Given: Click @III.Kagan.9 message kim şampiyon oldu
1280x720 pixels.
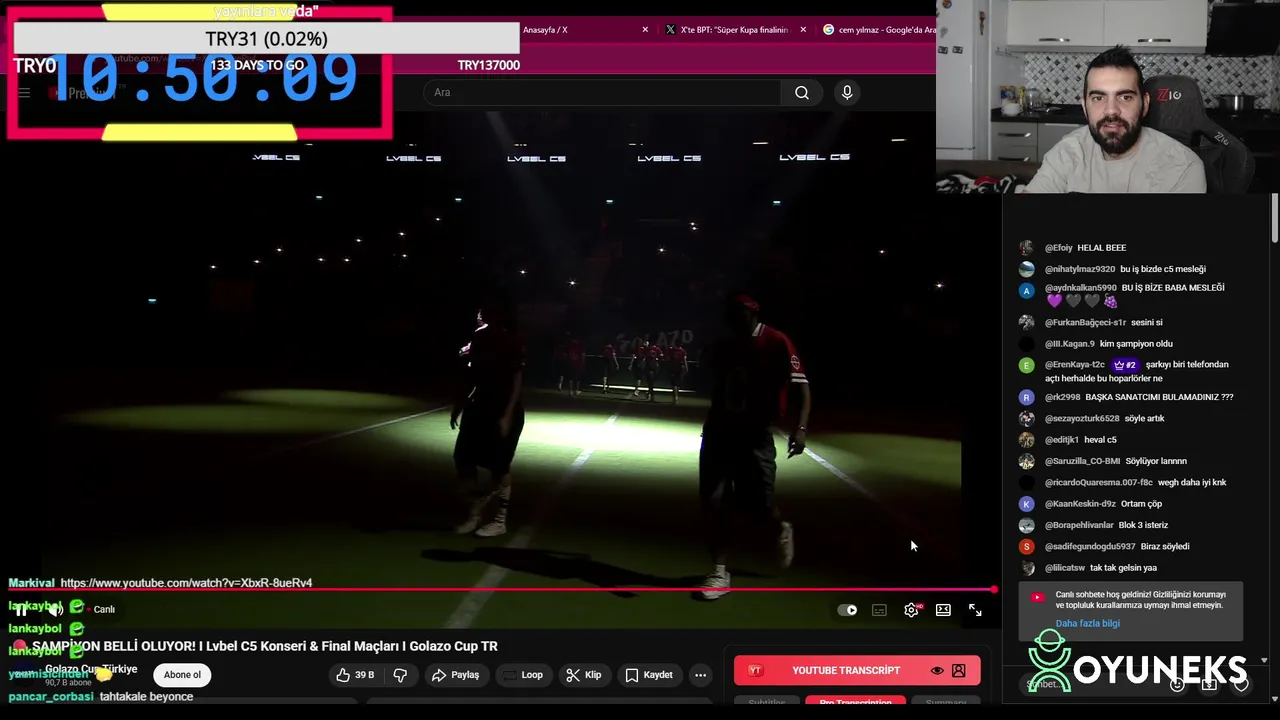Looking at the screenshot, I should tap(1136, 344).
